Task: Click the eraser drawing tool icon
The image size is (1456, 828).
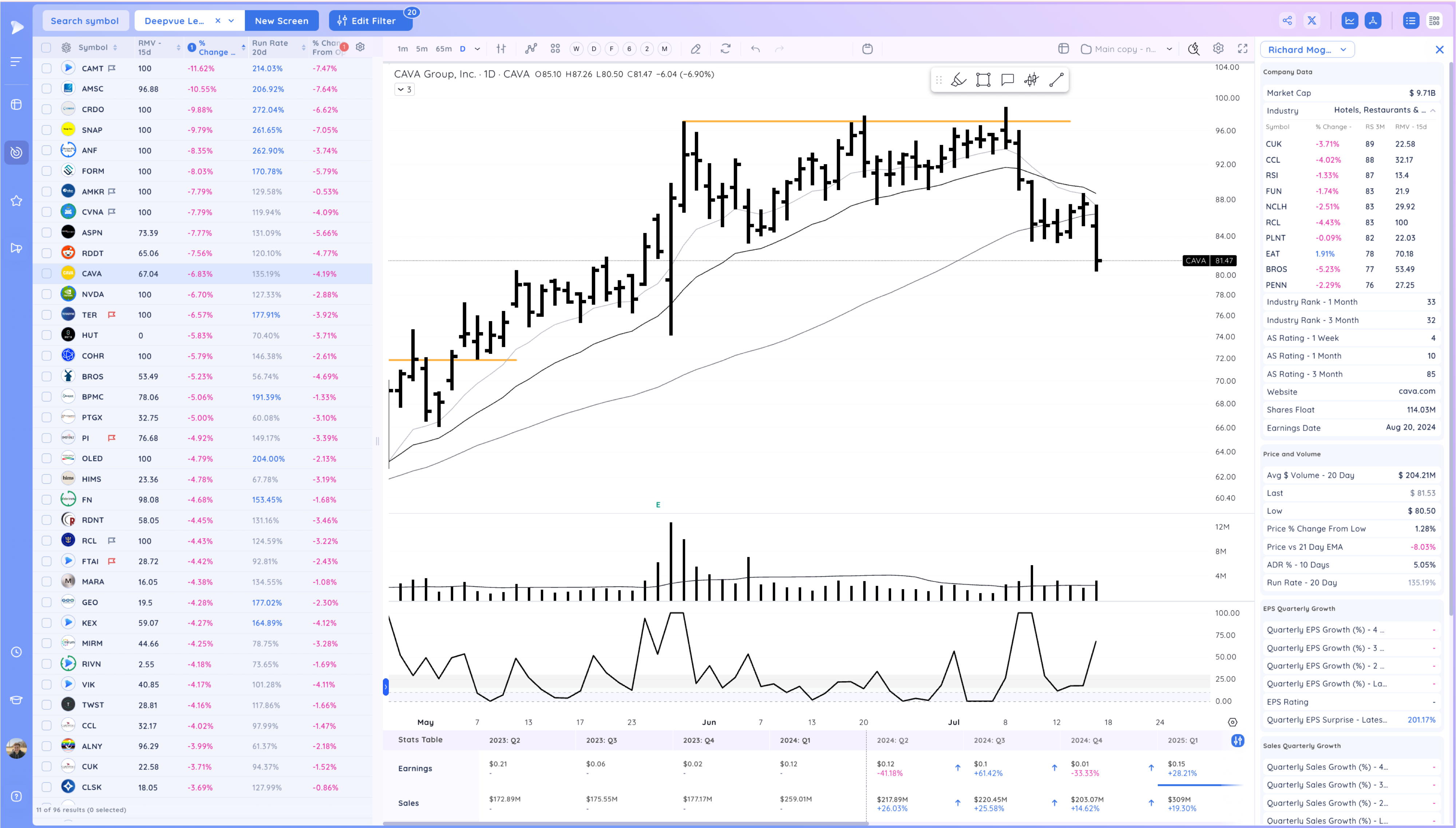Action: 695,49
